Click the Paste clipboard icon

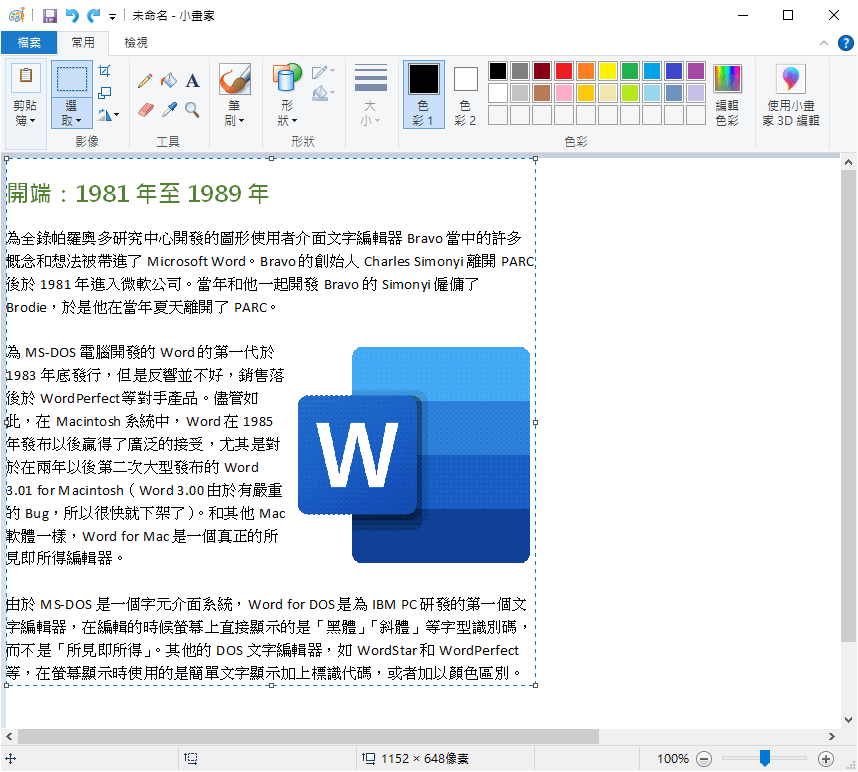tap(25, 76)
